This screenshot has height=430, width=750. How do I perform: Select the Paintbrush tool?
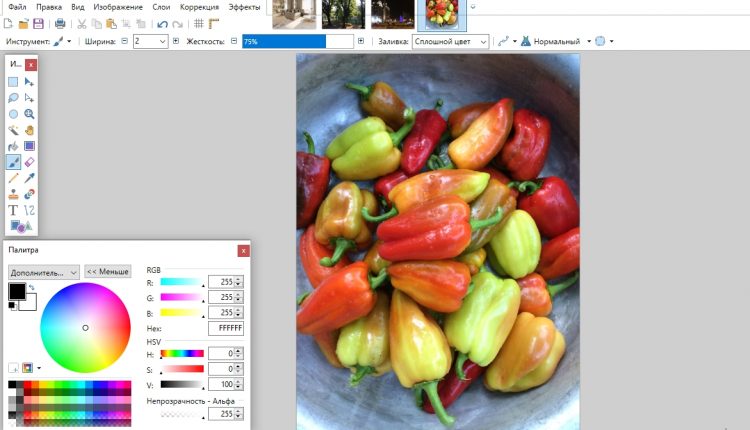click(x=13, y=162)
